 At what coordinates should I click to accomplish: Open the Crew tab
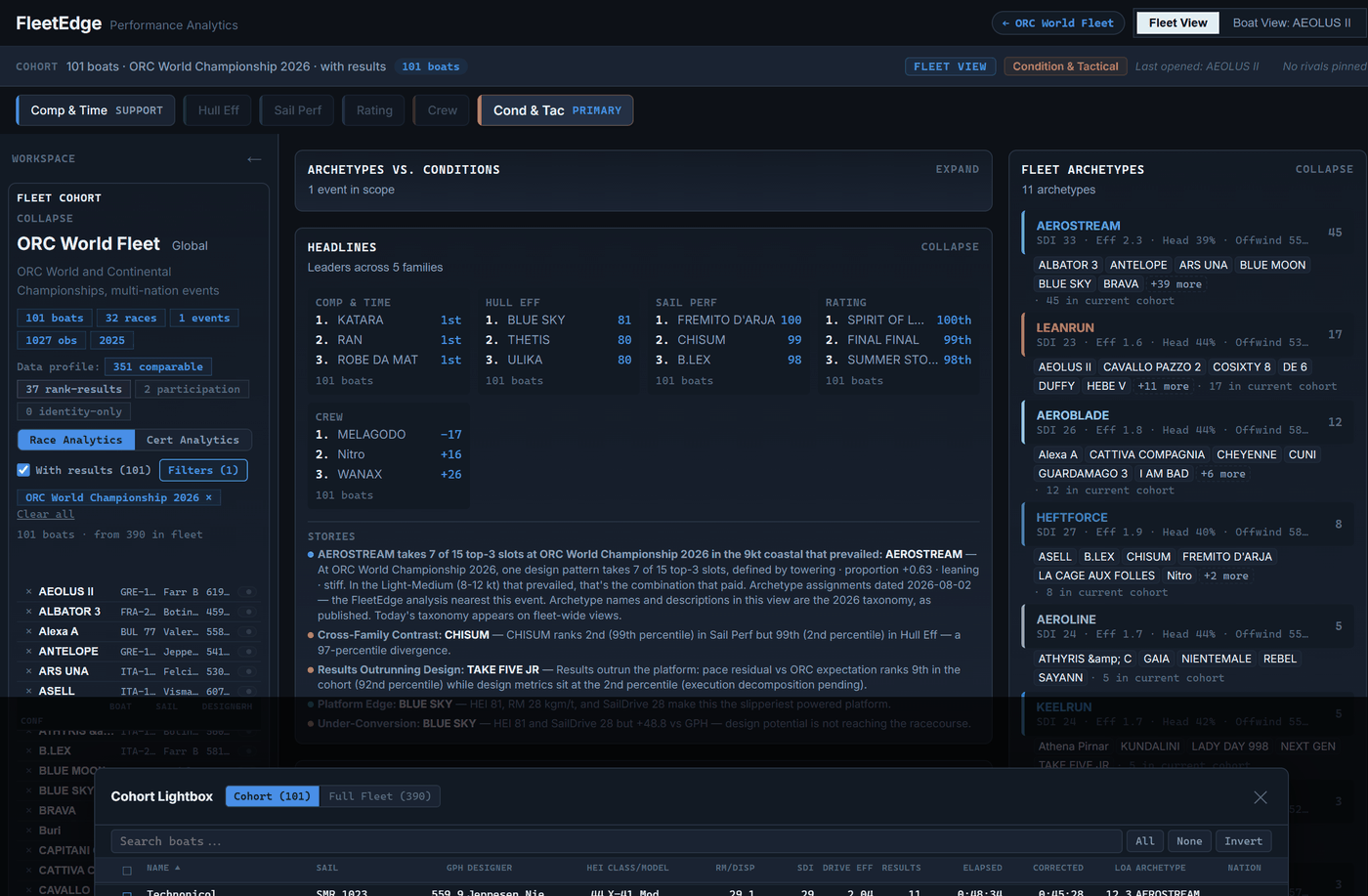point(442,110)
